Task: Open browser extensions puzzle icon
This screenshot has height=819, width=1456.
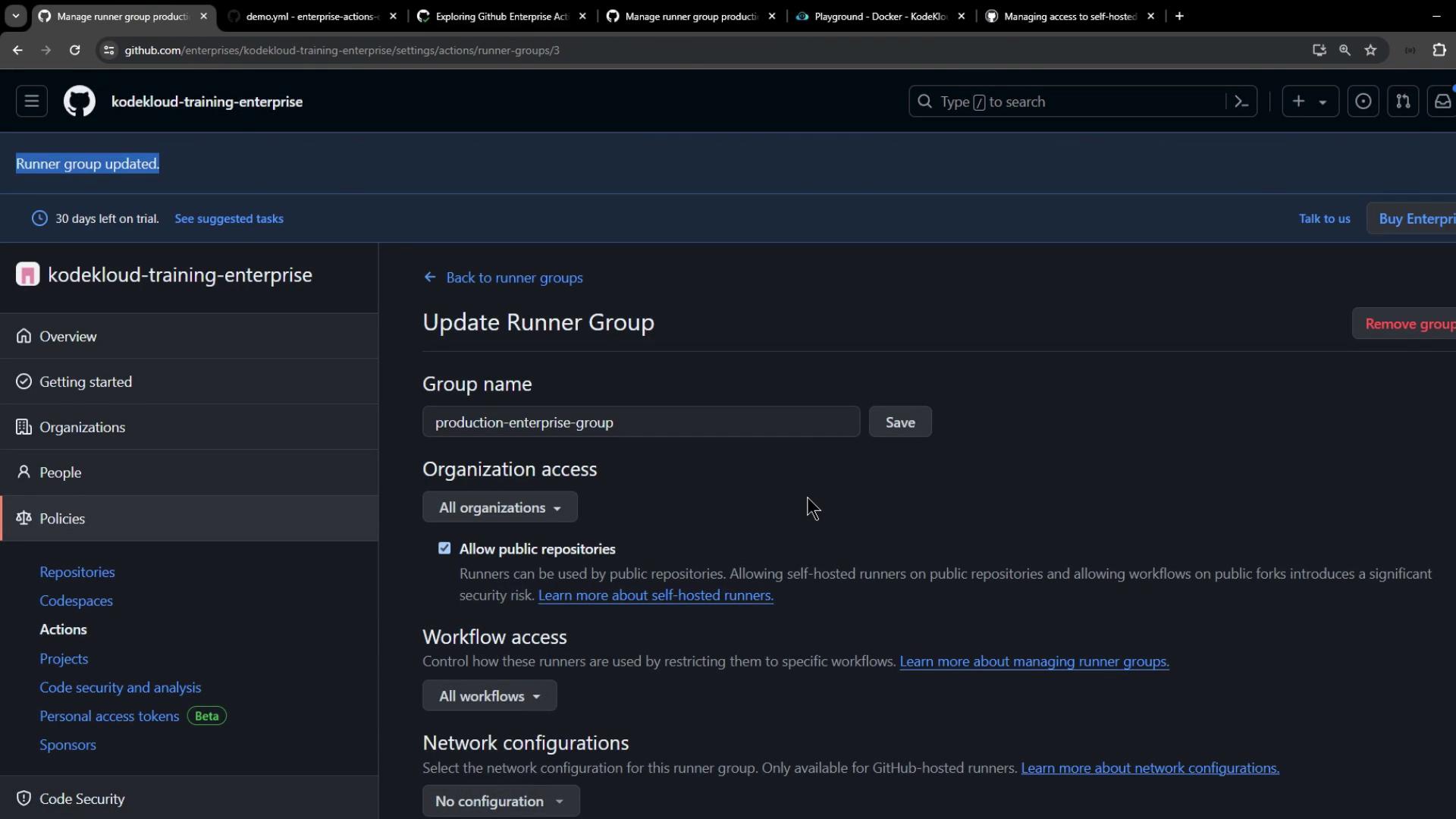Action: [x=1439, y=50]
